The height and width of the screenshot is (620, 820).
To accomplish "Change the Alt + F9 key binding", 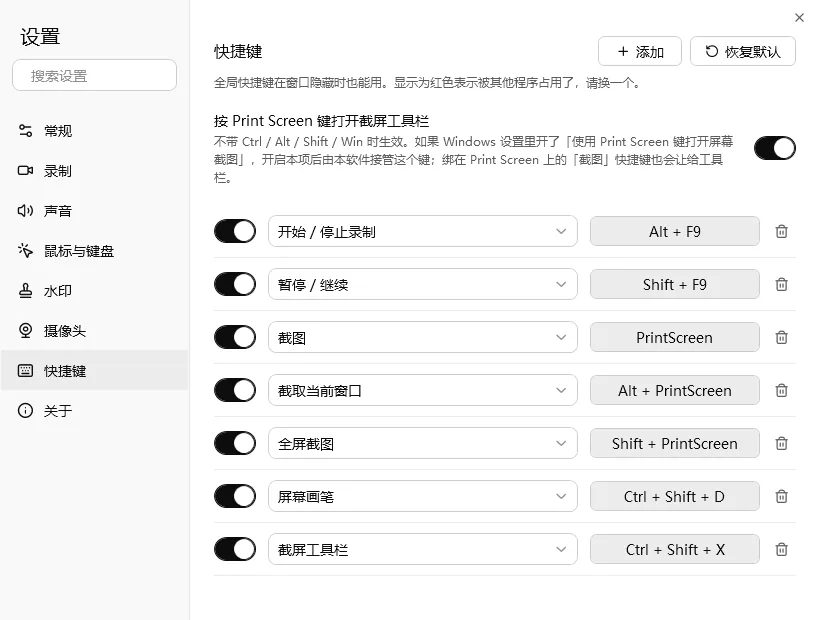I will 675,231.
